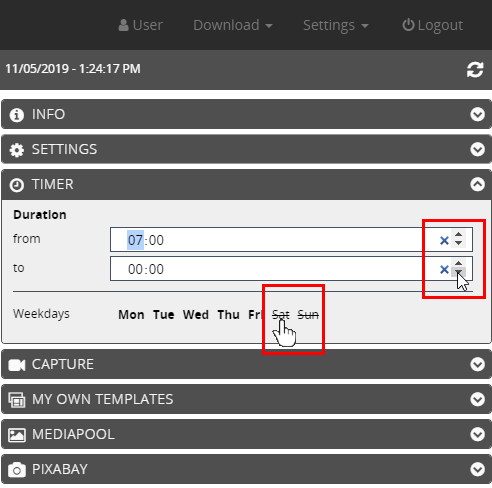Toggle the Sun weekday on
Screen dimensions: 492x488
(x=308, y=315)
